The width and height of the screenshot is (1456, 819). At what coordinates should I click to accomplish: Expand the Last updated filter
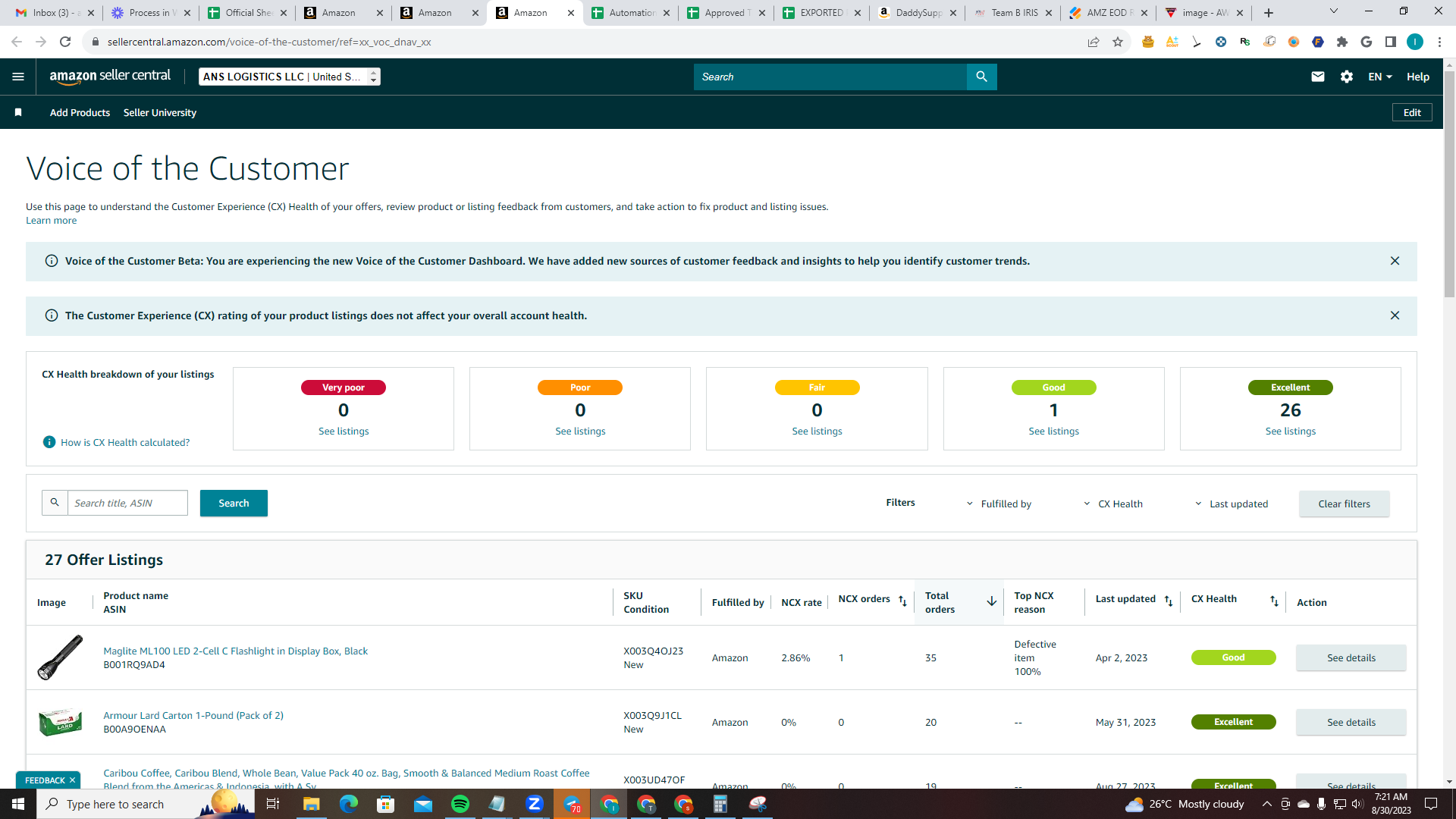tap(1231, 504)
